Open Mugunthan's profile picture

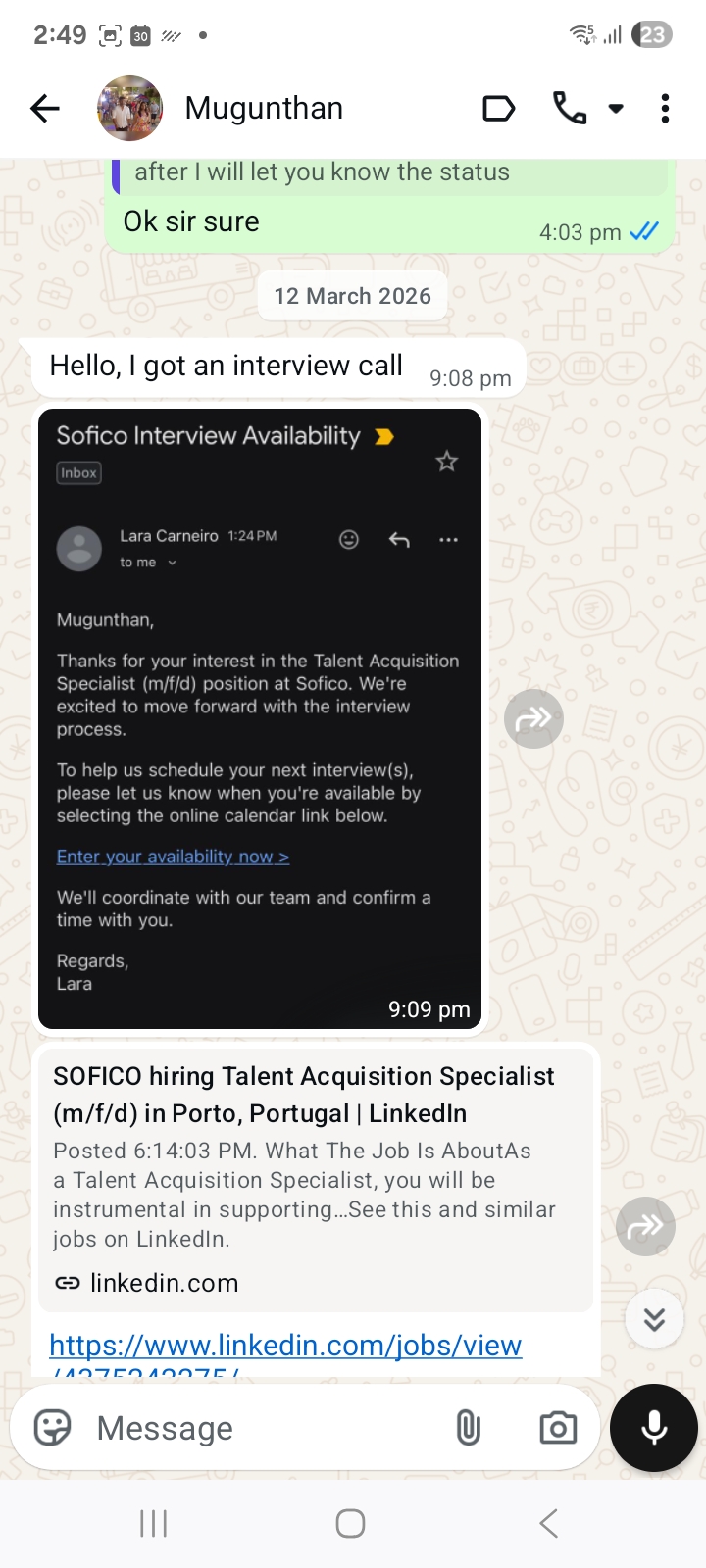pyautogui.click(x=129, y=109)
